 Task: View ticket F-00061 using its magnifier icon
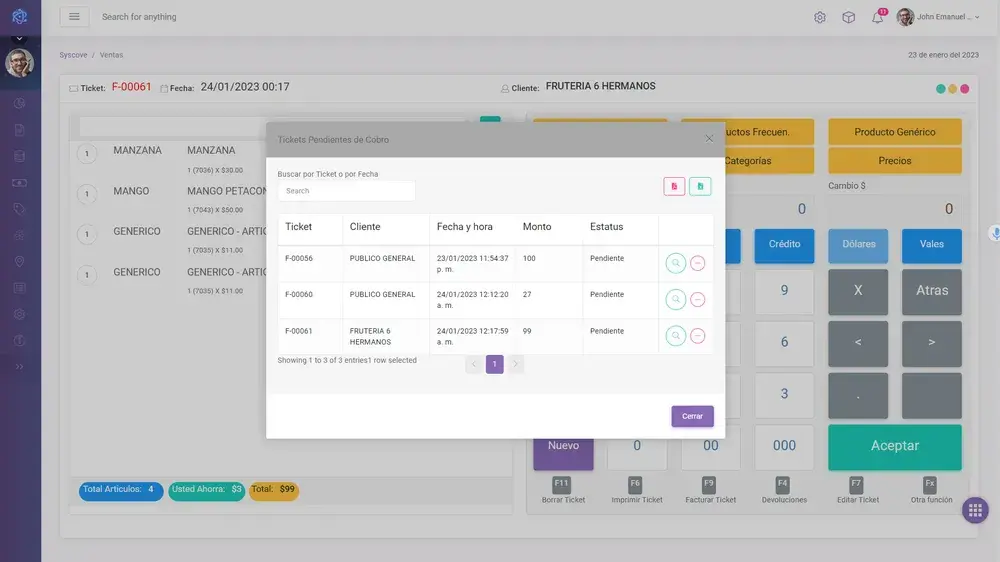676,336
